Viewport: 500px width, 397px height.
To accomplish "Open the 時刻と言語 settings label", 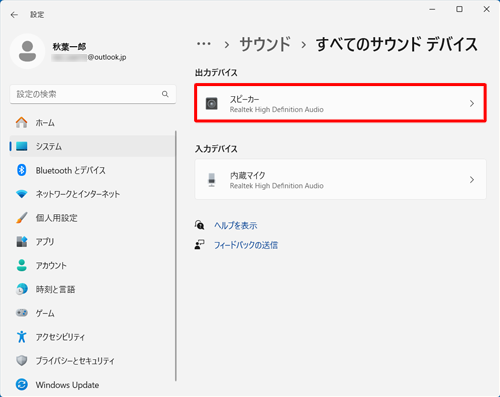I will click(55, 289).
